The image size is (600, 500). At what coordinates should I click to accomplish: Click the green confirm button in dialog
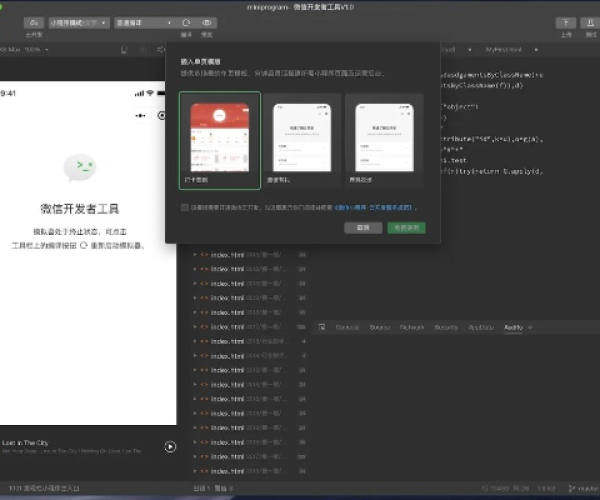(x=406, y=228)
